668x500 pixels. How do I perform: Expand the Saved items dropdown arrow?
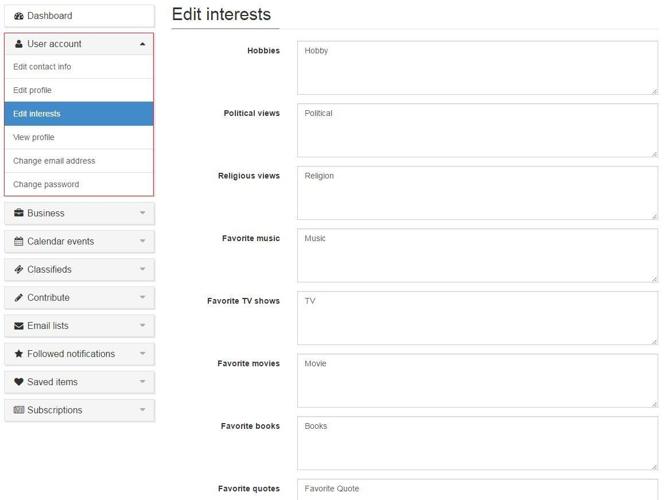click(142, 381)
